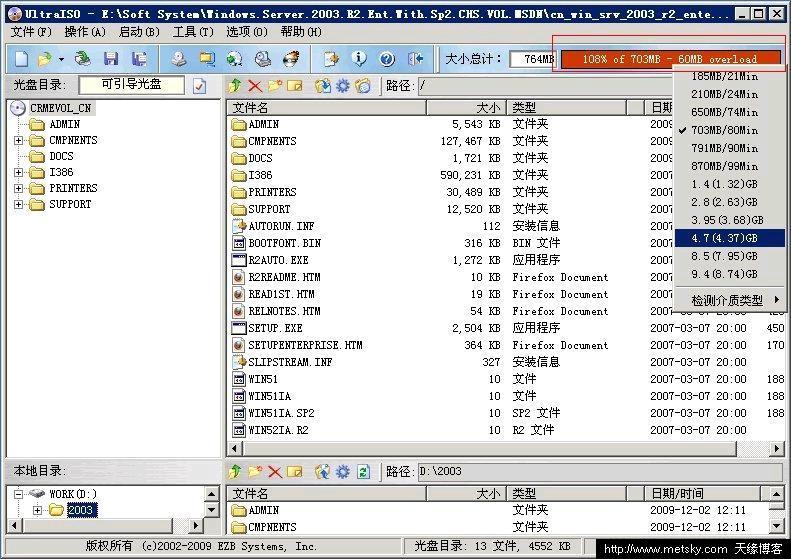Screen dimensions: 791x559
Task: Click the Open file folder icon
Action: [x=45, y=59]
